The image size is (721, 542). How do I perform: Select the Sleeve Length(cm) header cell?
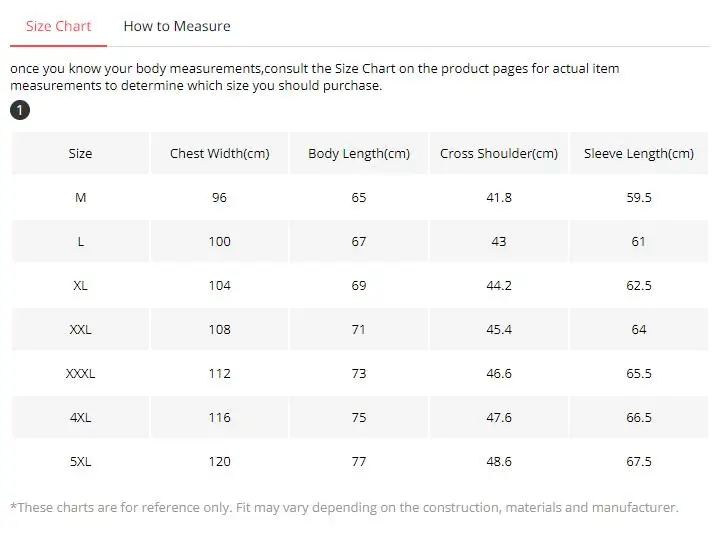639,153
